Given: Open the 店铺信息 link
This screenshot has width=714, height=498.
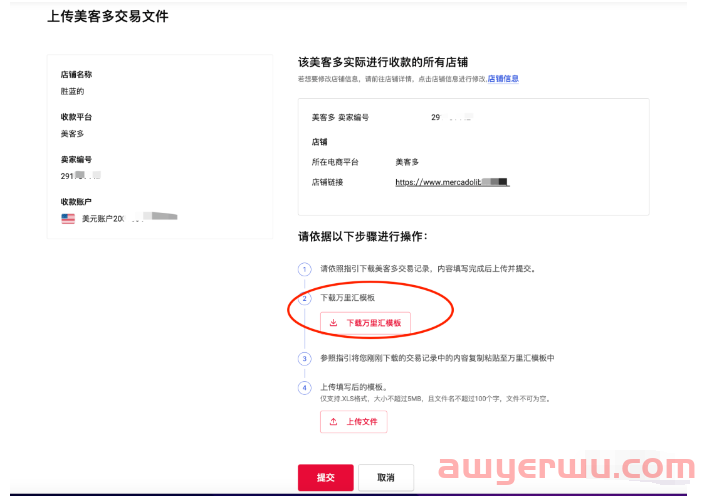Looking at the screenshot, I should 503,79.
